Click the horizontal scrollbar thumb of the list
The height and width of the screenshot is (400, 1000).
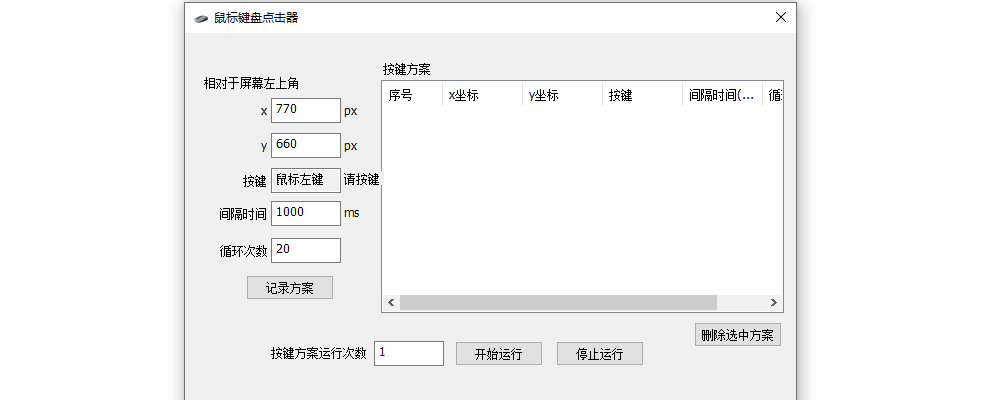click(x=558, y=303)
